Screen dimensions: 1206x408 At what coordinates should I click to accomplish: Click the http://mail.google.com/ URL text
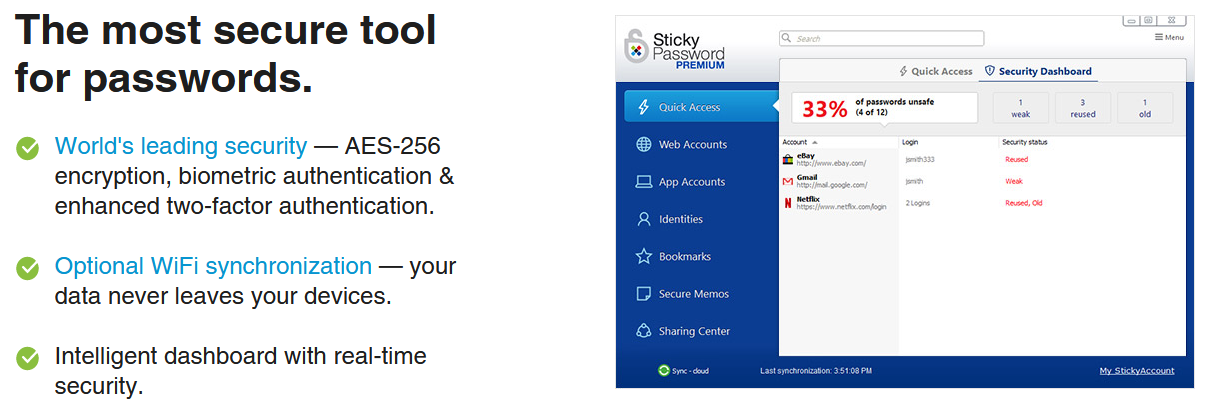832,185
